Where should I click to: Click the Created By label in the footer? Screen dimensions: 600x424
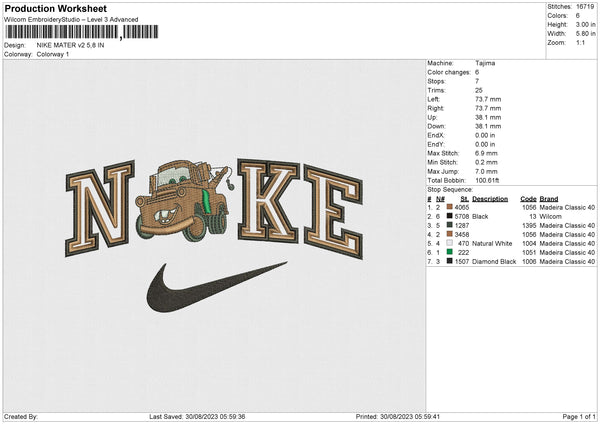[21, 417]
